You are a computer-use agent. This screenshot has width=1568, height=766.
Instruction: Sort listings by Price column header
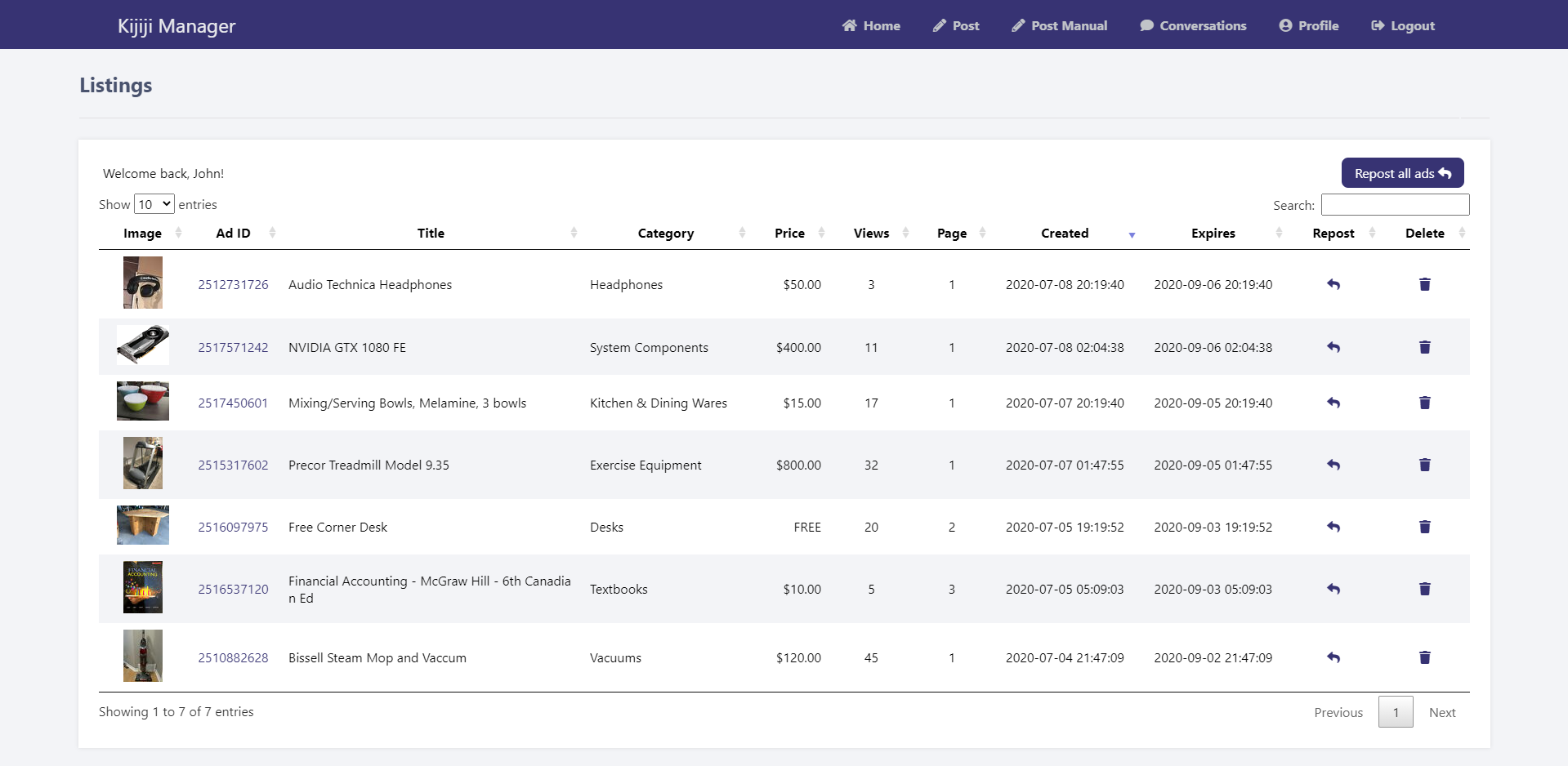point(789,234)
